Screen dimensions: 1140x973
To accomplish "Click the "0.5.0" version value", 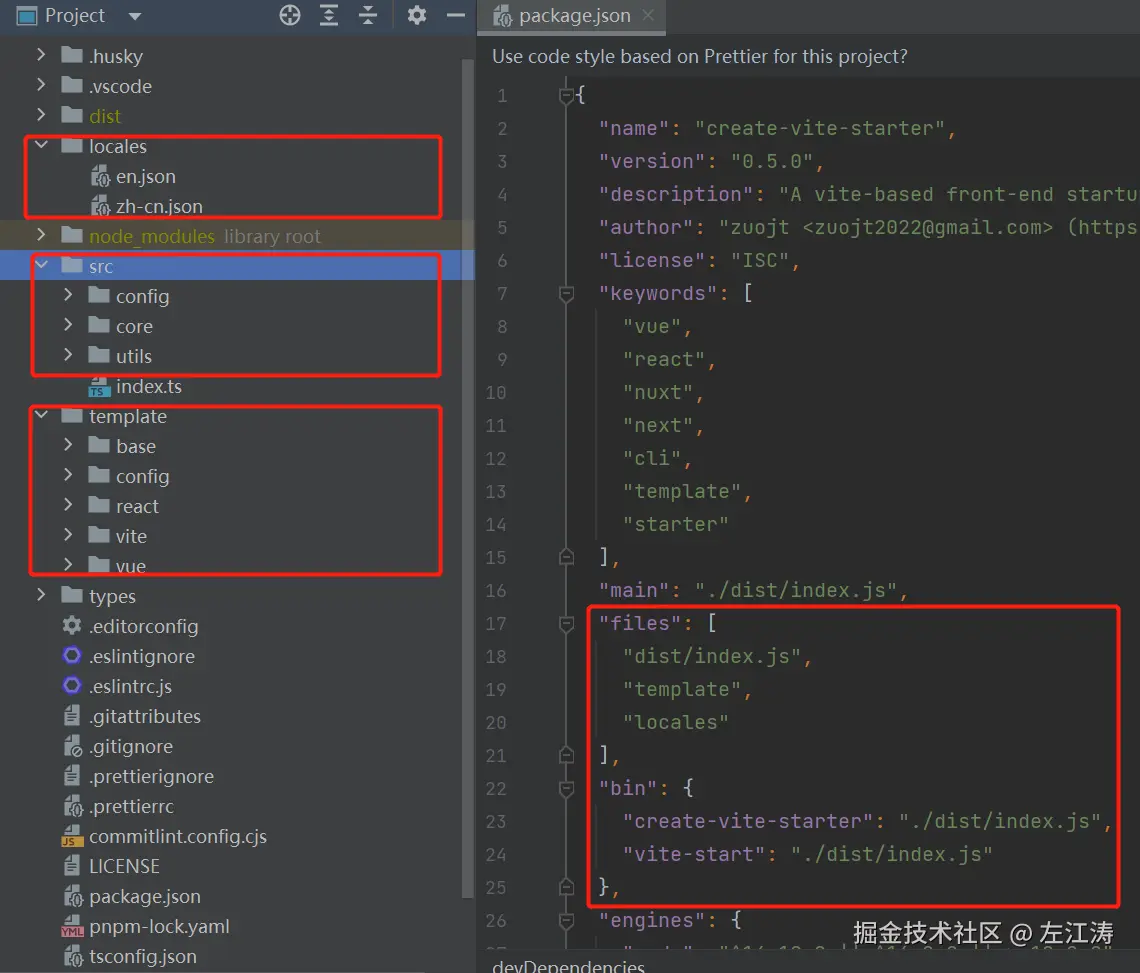I will pos(771,161).
